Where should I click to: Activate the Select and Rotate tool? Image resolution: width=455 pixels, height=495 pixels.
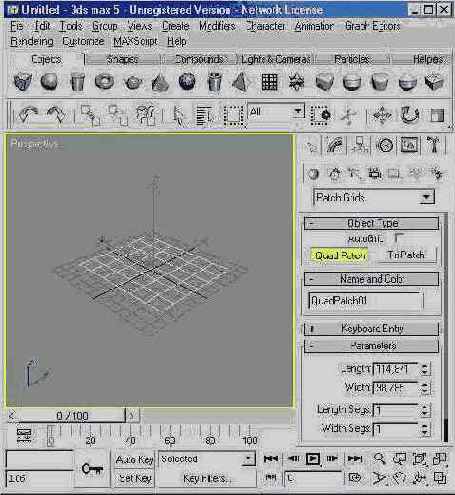point(409,115)
